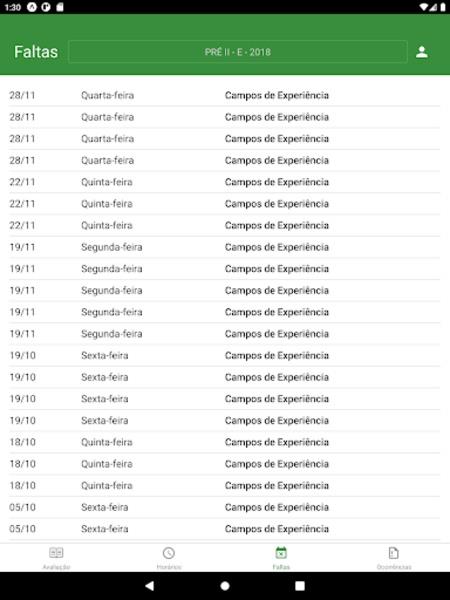This screenshot has width=450, height=600.
Task: Switch to Horários clock icon
Action: [169, 553]
